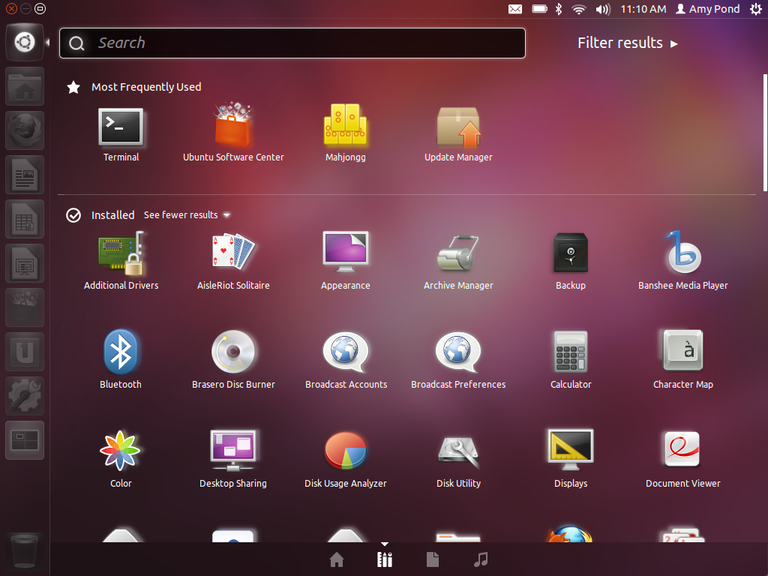Click the Dash home Ubuntu logo button
This screenshot has width=768, height=576.
pyautogui.click(x=24, y=42)
